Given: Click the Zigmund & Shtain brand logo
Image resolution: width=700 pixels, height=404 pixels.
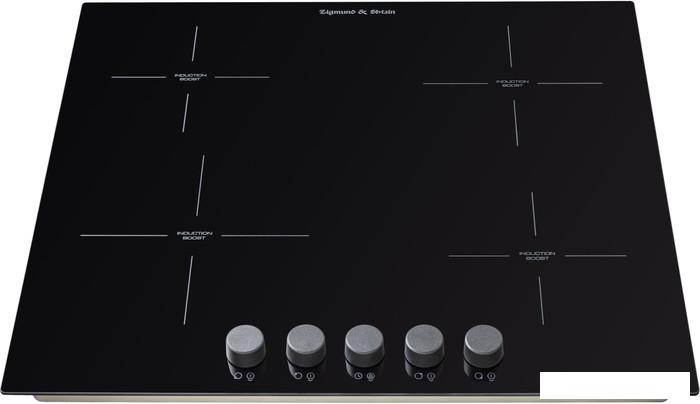Looking at the screenshot, I should point(343,12).
